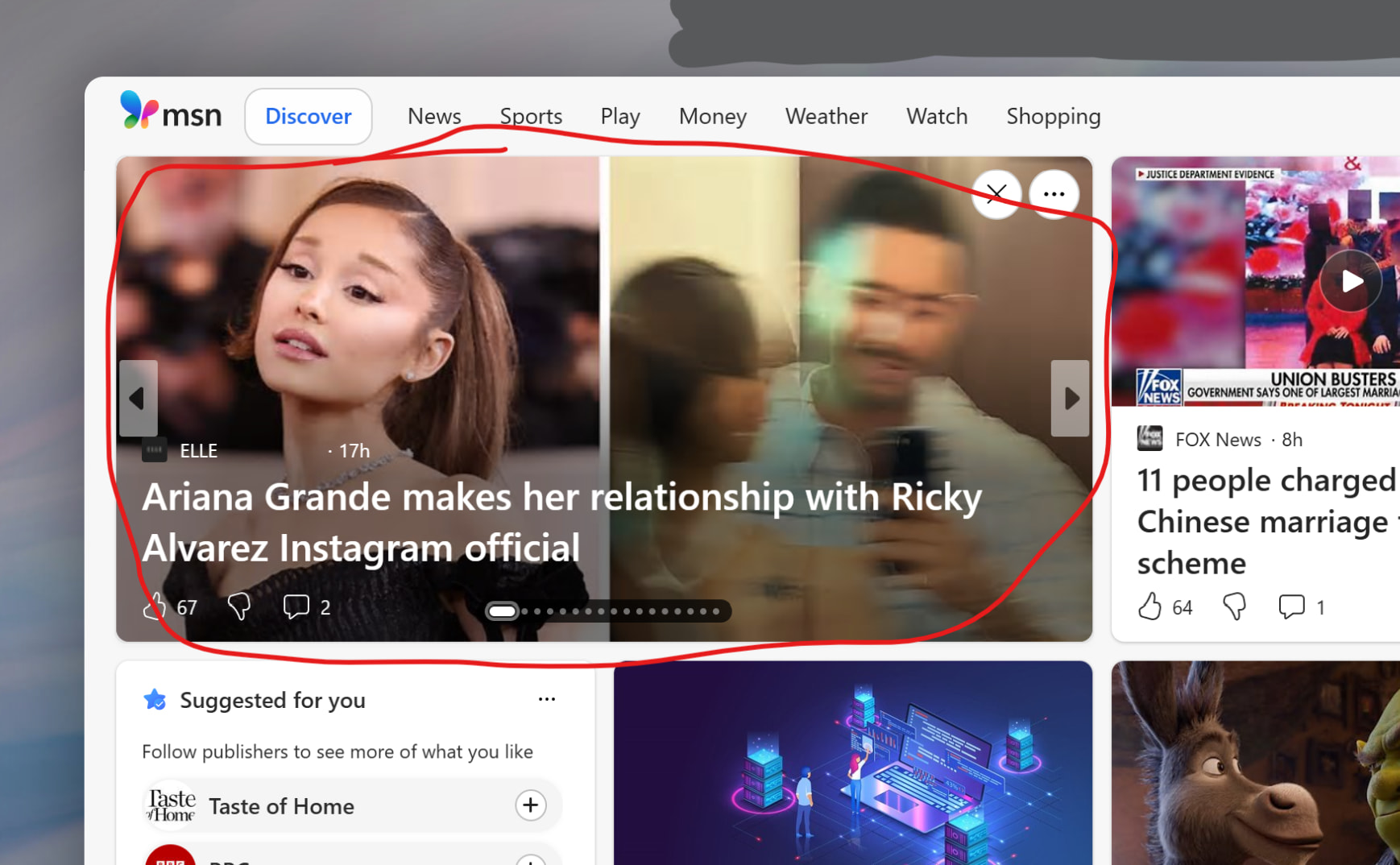Select the Discover tab

click(309, 116)
